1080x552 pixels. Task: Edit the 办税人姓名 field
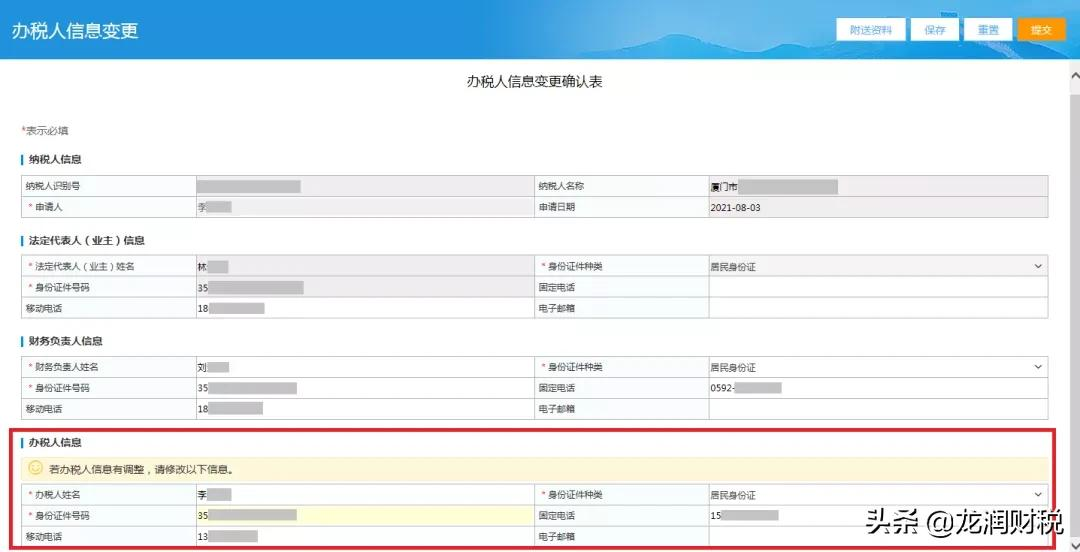(365, 494)
